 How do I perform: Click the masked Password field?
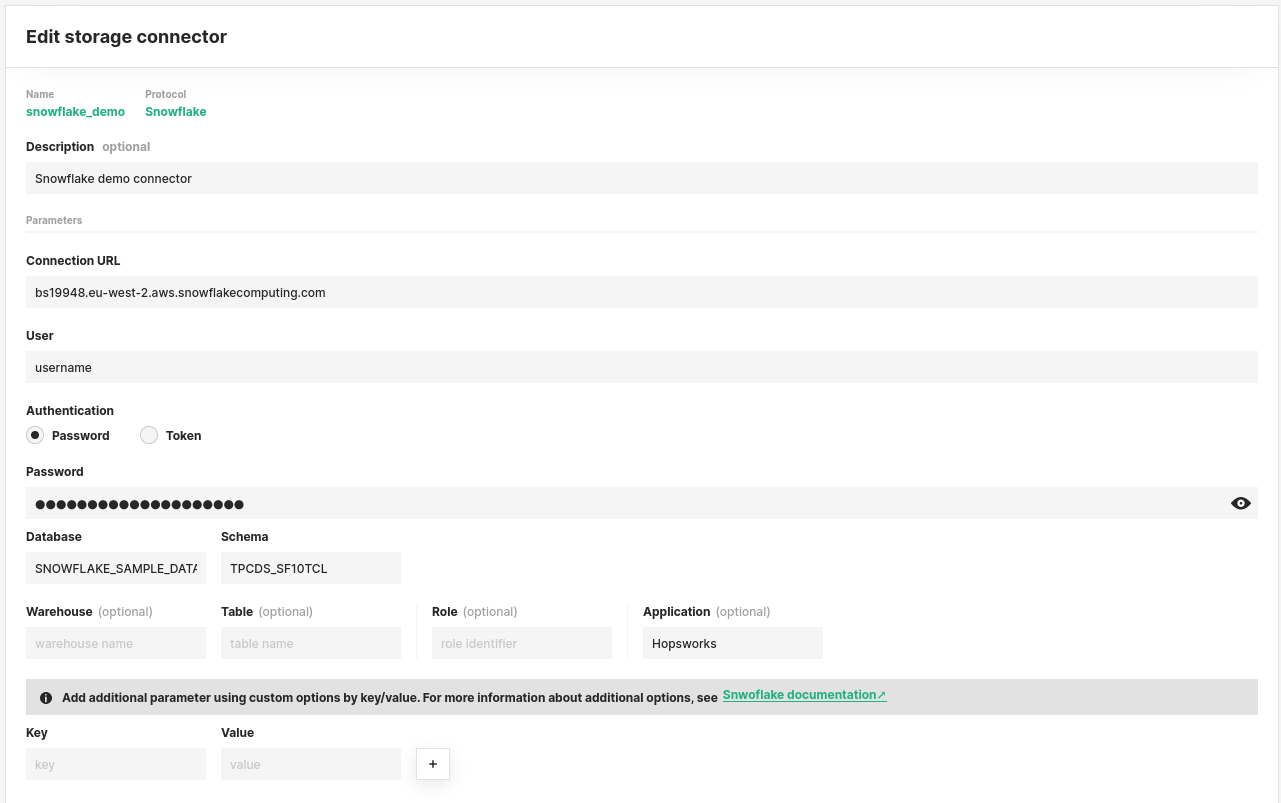620,503
